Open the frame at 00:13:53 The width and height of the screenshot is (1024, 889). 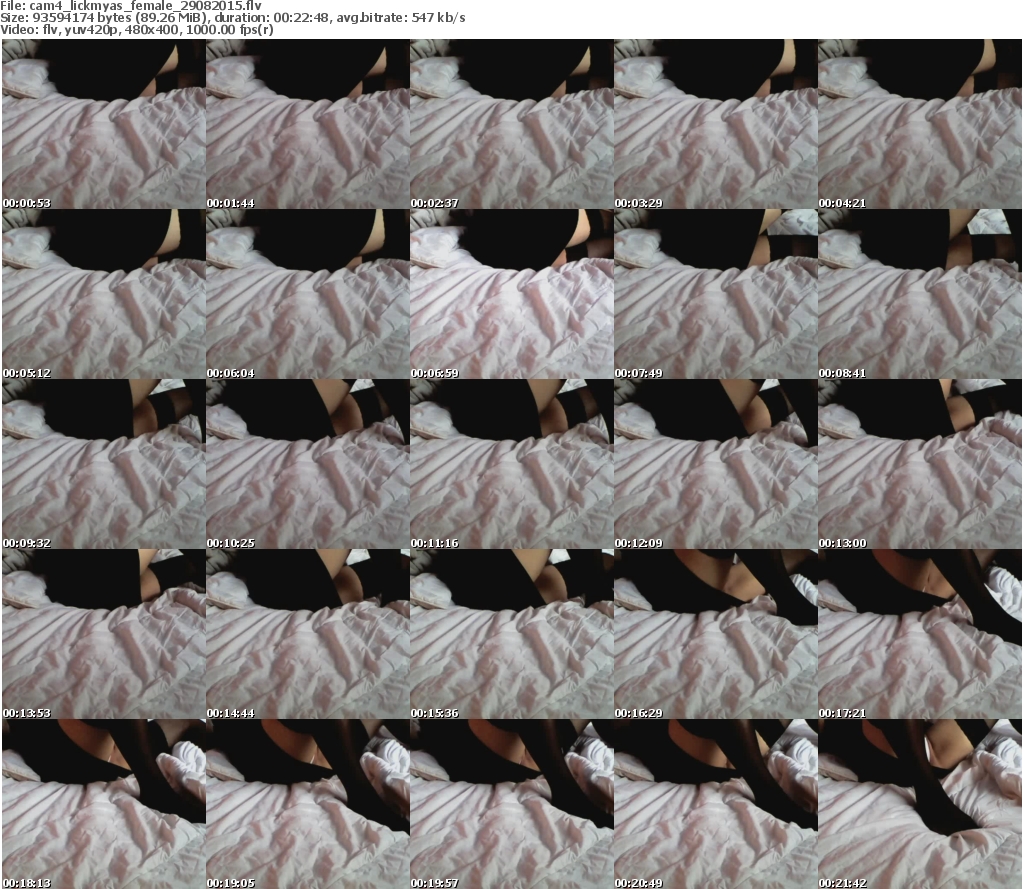pos(104,634)
